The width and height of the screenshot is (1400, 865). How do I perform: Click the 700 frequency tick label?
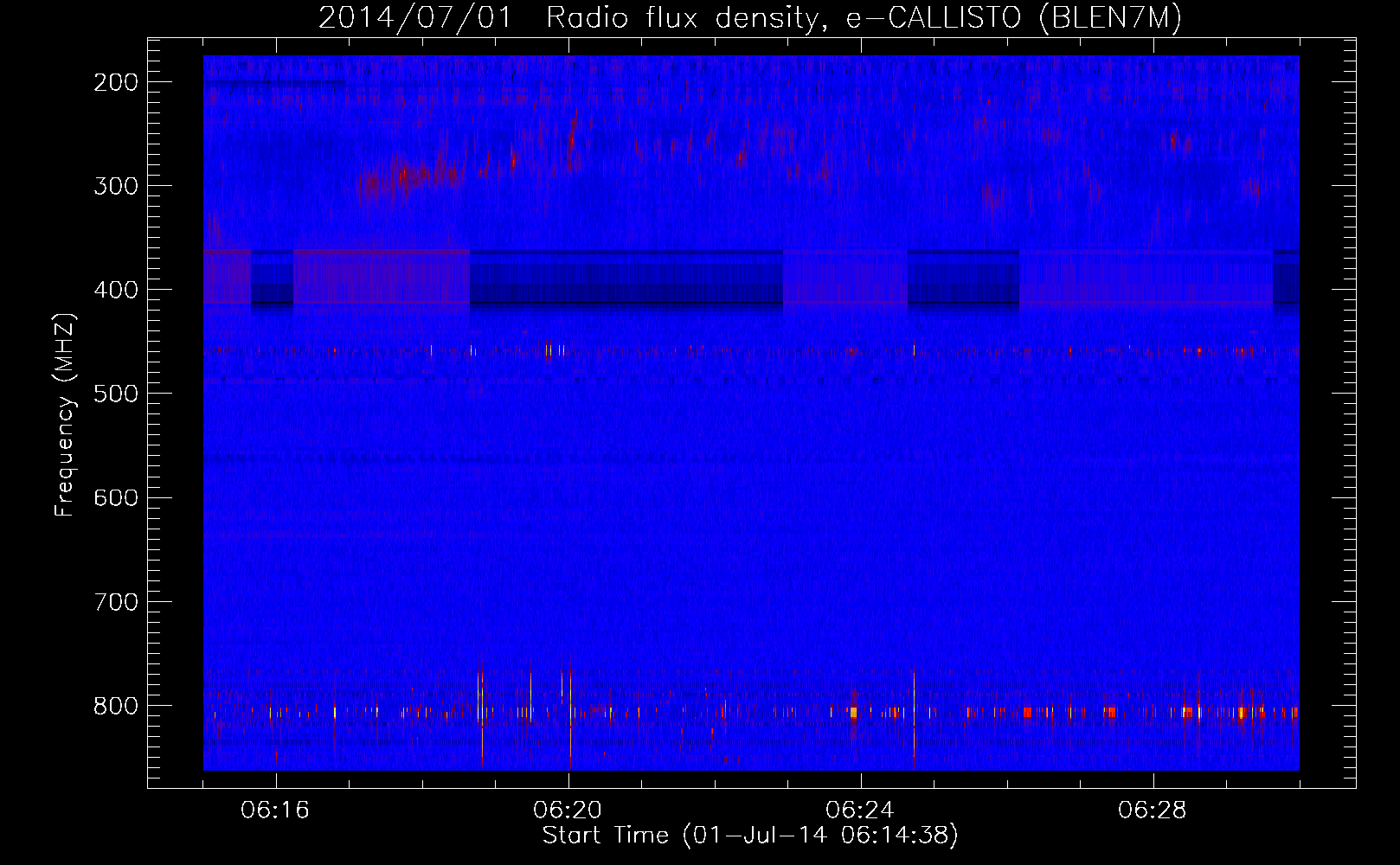click(116, 602)
